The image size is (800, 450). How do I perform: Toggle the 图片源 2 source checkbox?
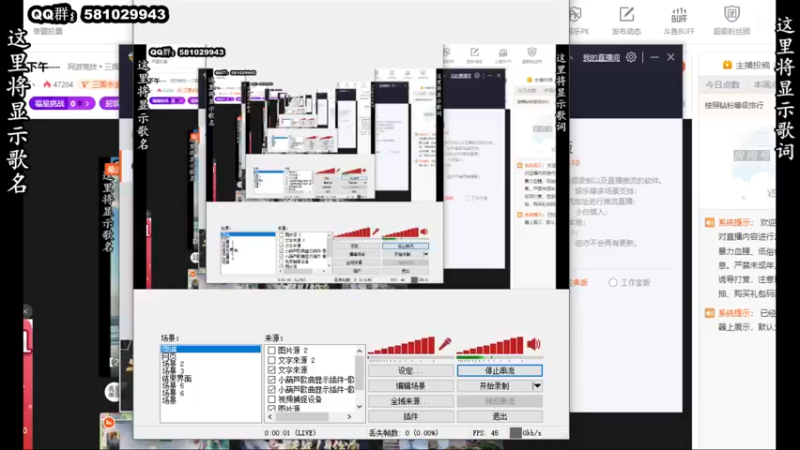[x=271, y=351]
